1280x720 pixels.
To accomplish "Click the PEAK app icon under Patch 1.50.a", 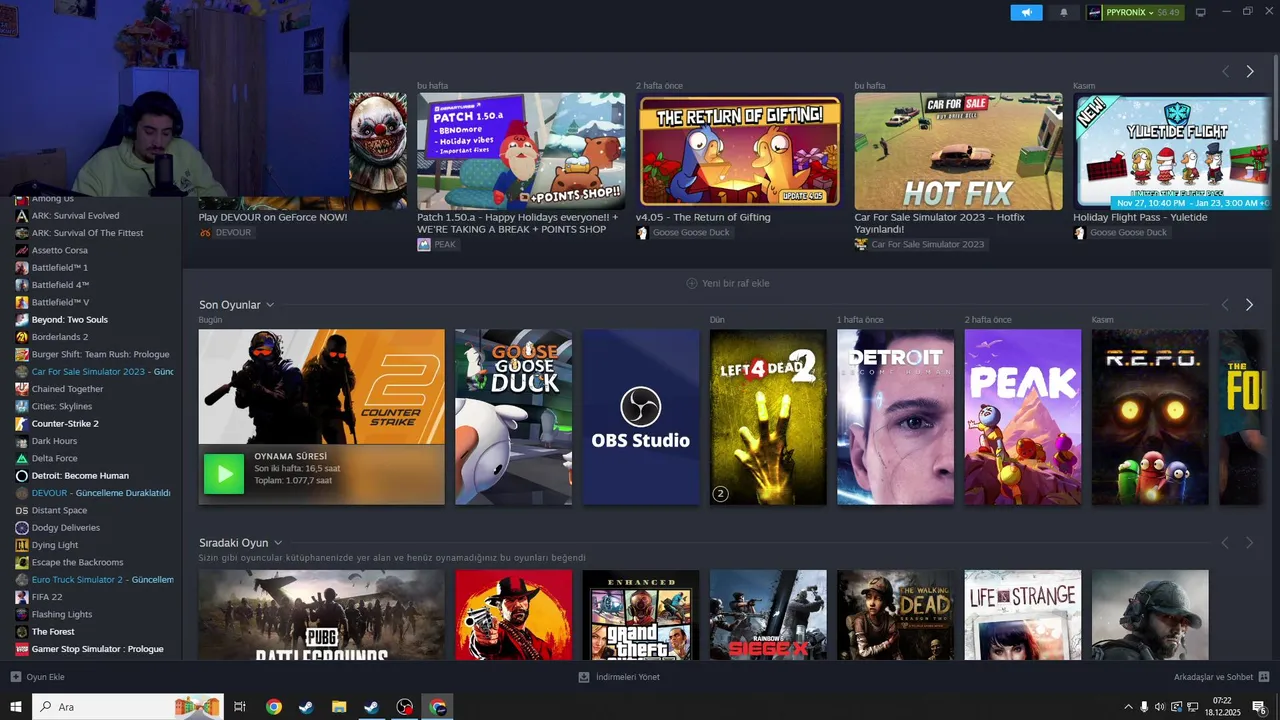I will 424,244.
